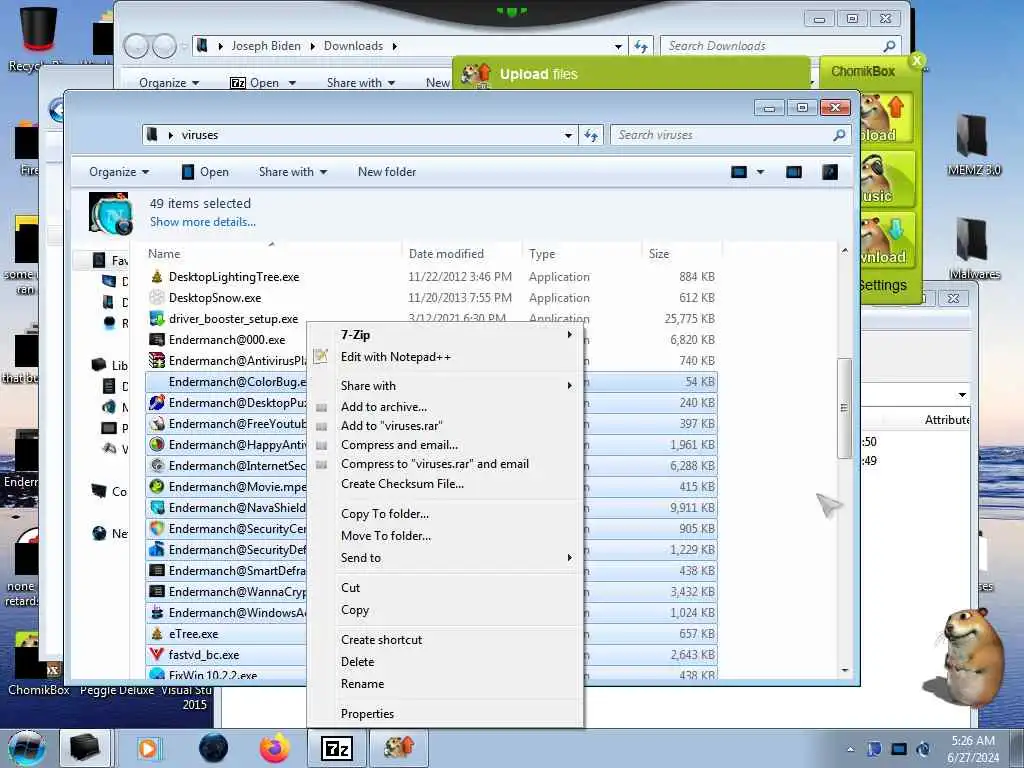1024x768 pixels.
Task: Select Copy in context menu
Action: click(x=444, y=610)
